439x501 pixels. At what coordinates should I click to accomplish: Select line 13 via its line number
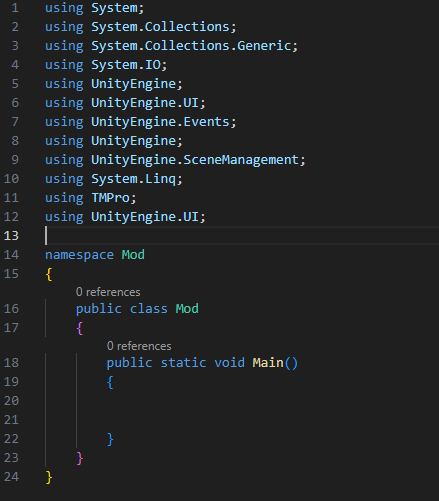pyautogui.click(x=11, y=236)
